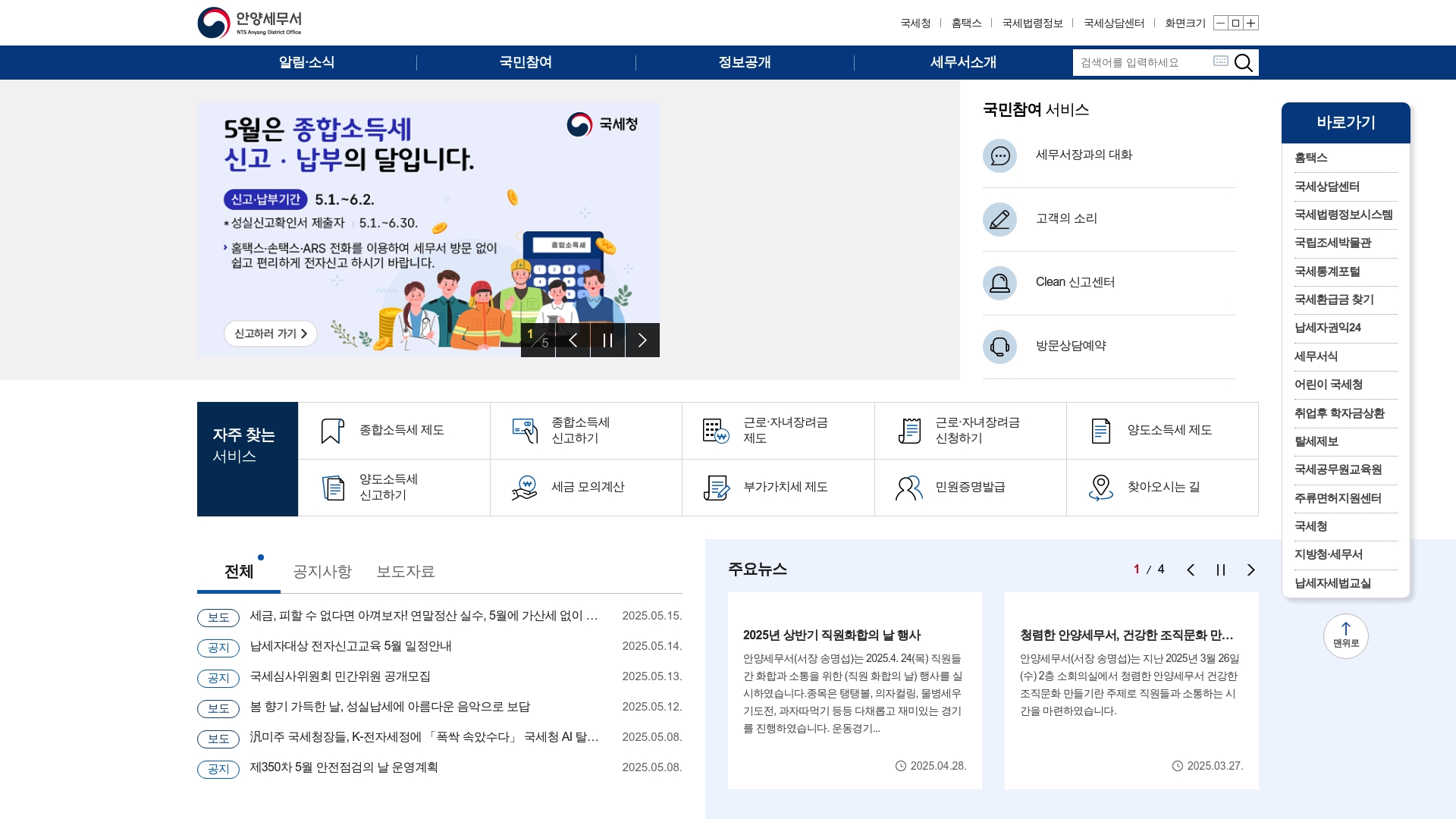This screenshot has height=819, width=1456.
Task: Show next banner slide
Action: click(x=642, y=340)
